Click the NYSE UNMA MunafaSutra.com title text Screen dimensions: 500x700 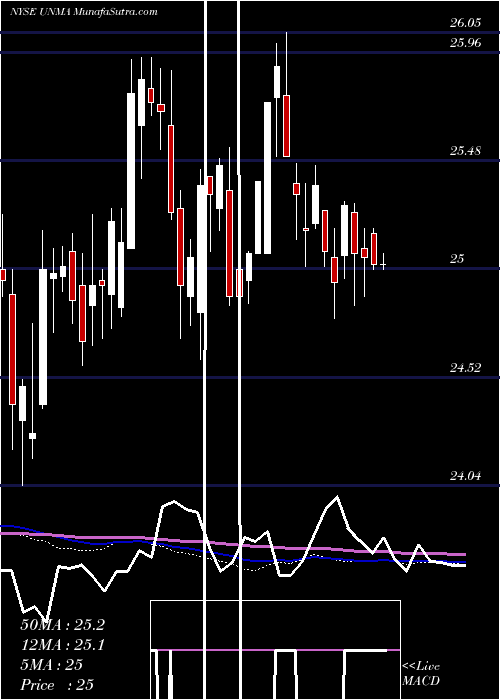coord(83,12)
